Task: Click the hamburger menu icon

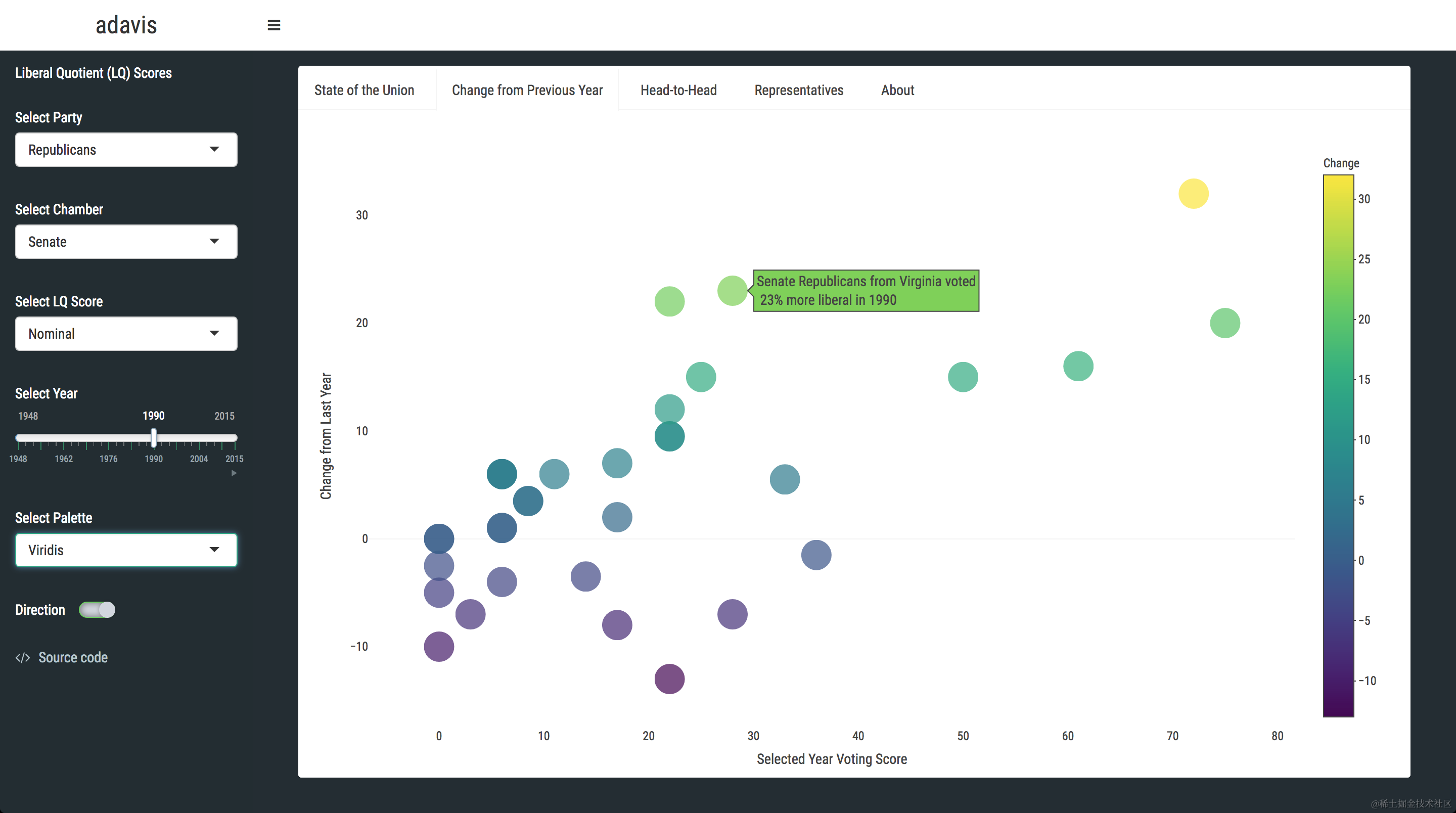Action: 274,25
